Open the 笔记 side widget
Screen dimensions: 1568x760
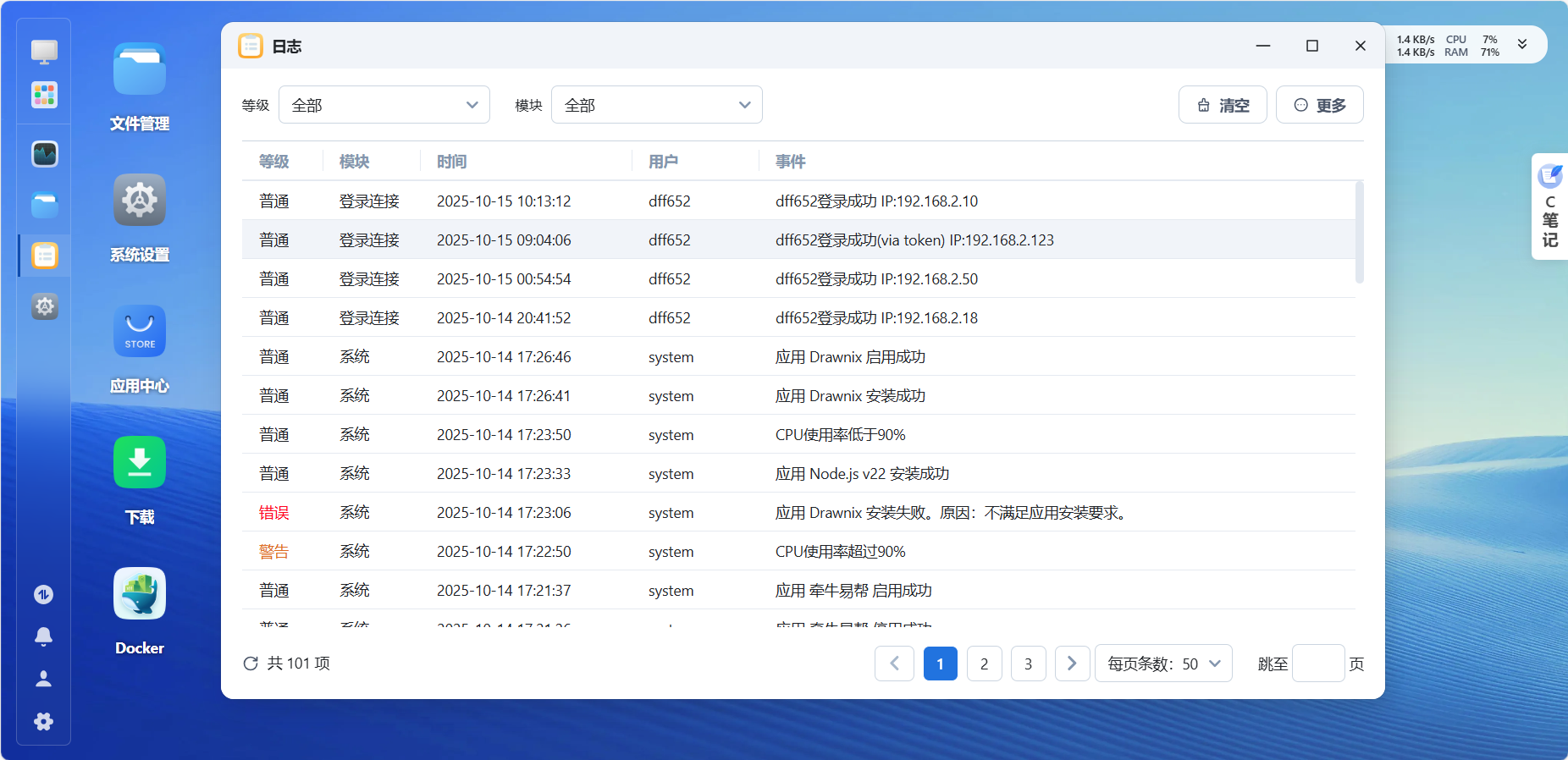tap(1549, 207)
